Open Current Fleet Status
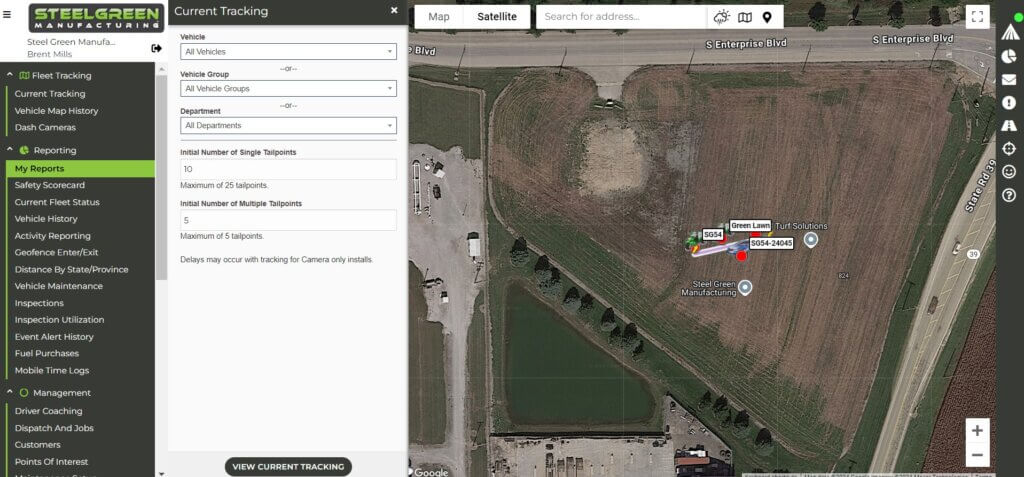 click(57, 203)
